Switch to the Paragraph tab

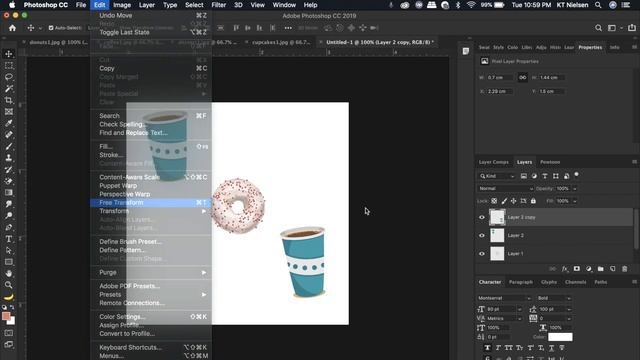[x=520, y=282]
